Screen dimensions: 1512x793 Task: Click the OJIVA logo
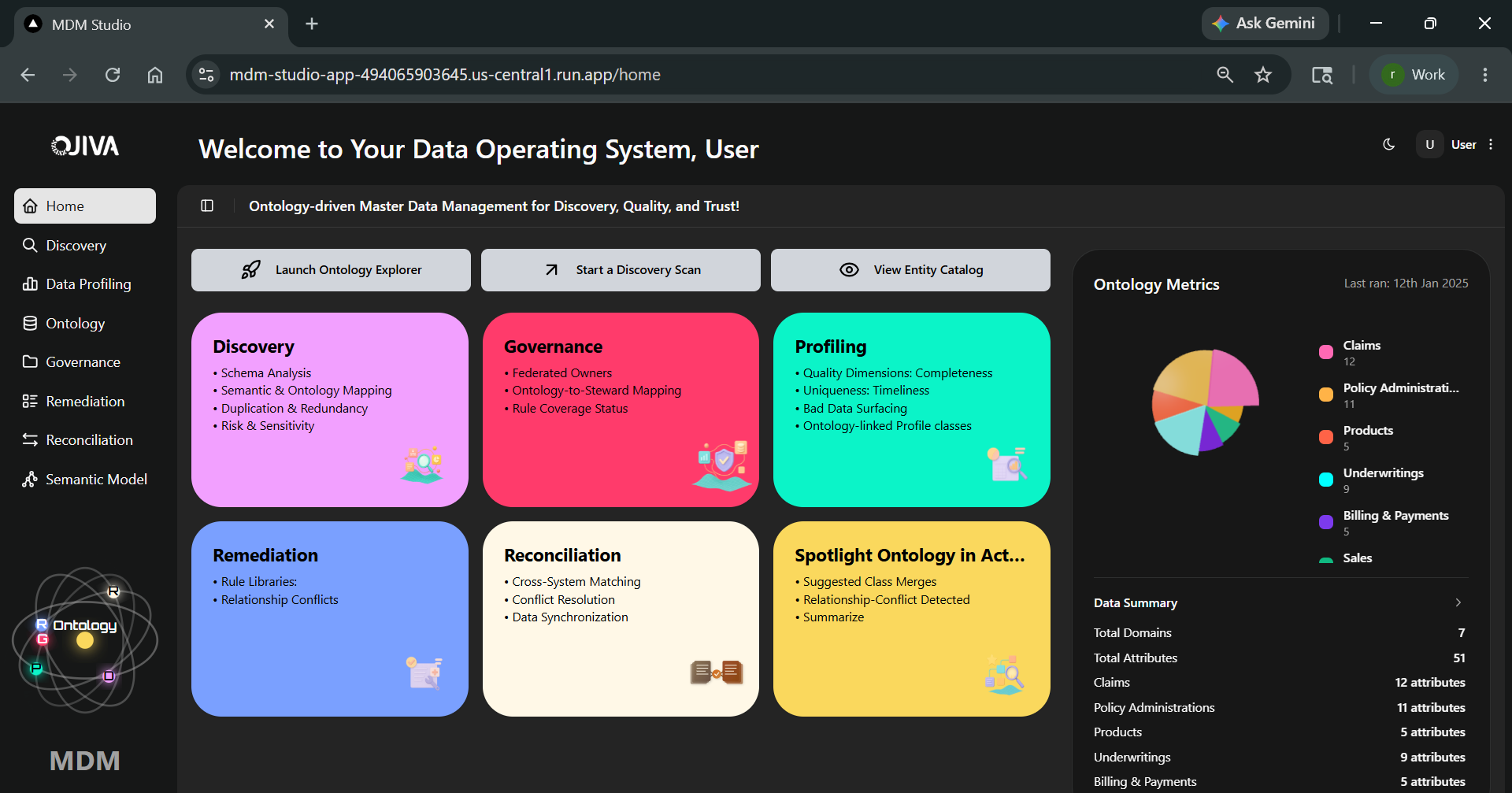[85, 146]
